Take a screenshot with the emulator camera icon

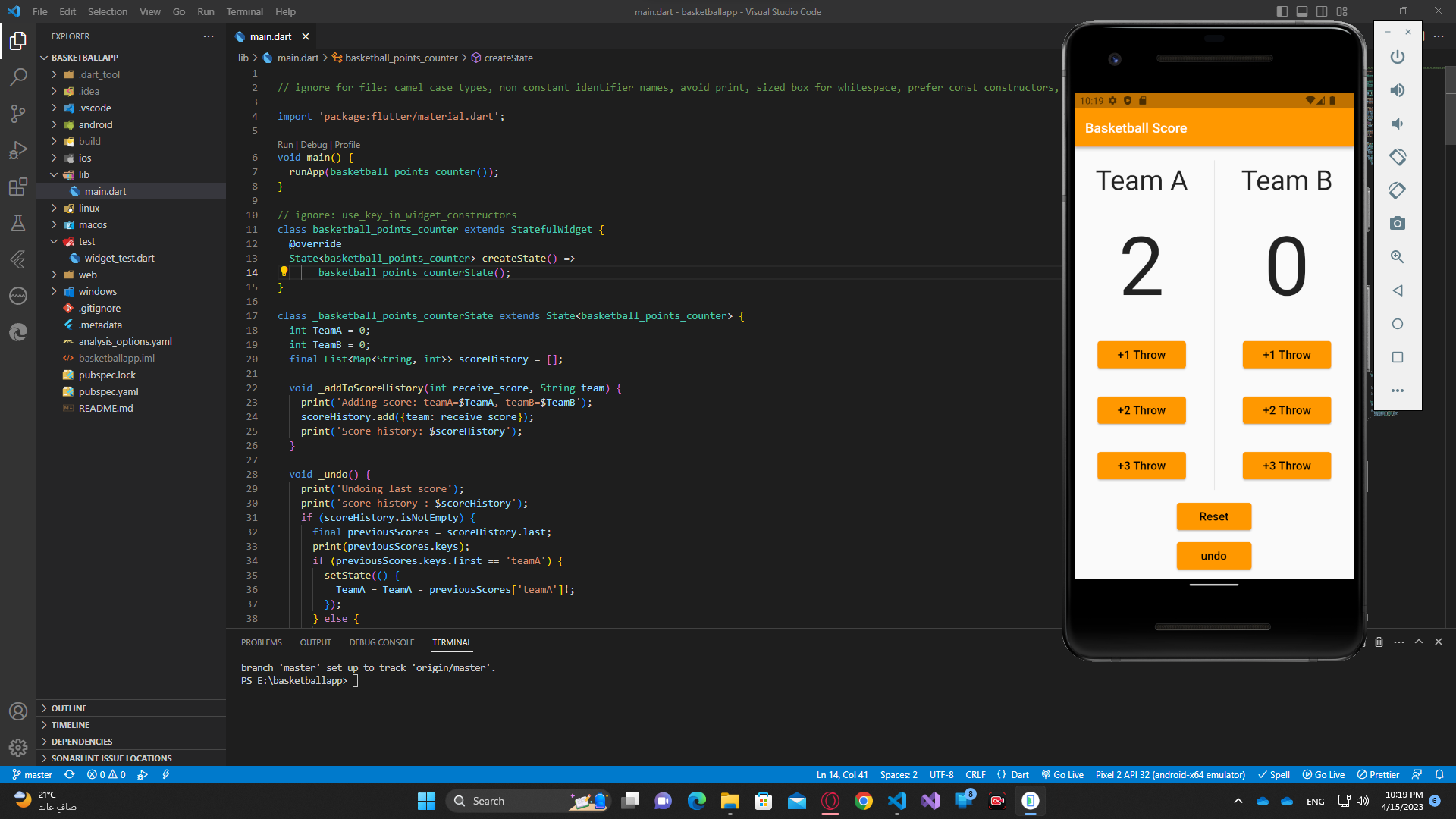(1398, 223)
